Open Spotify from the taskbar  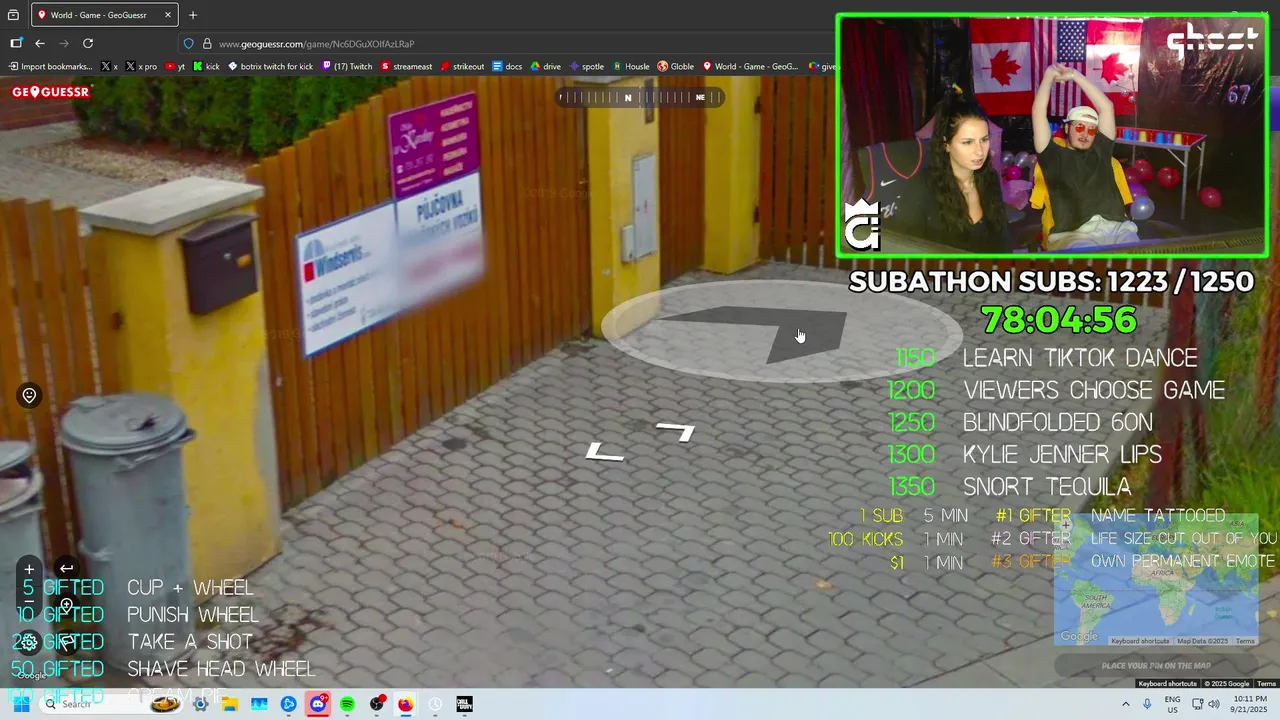pyautogui.click(x=347, y=704)
